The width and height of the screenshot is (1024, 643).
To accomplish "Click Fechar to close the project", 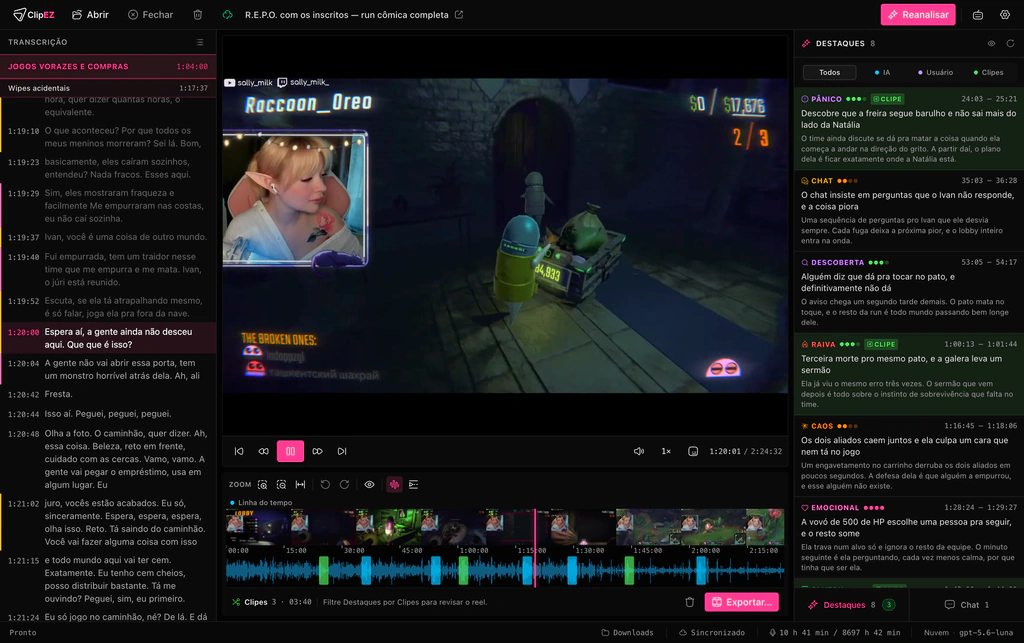I will click(151, 14).
